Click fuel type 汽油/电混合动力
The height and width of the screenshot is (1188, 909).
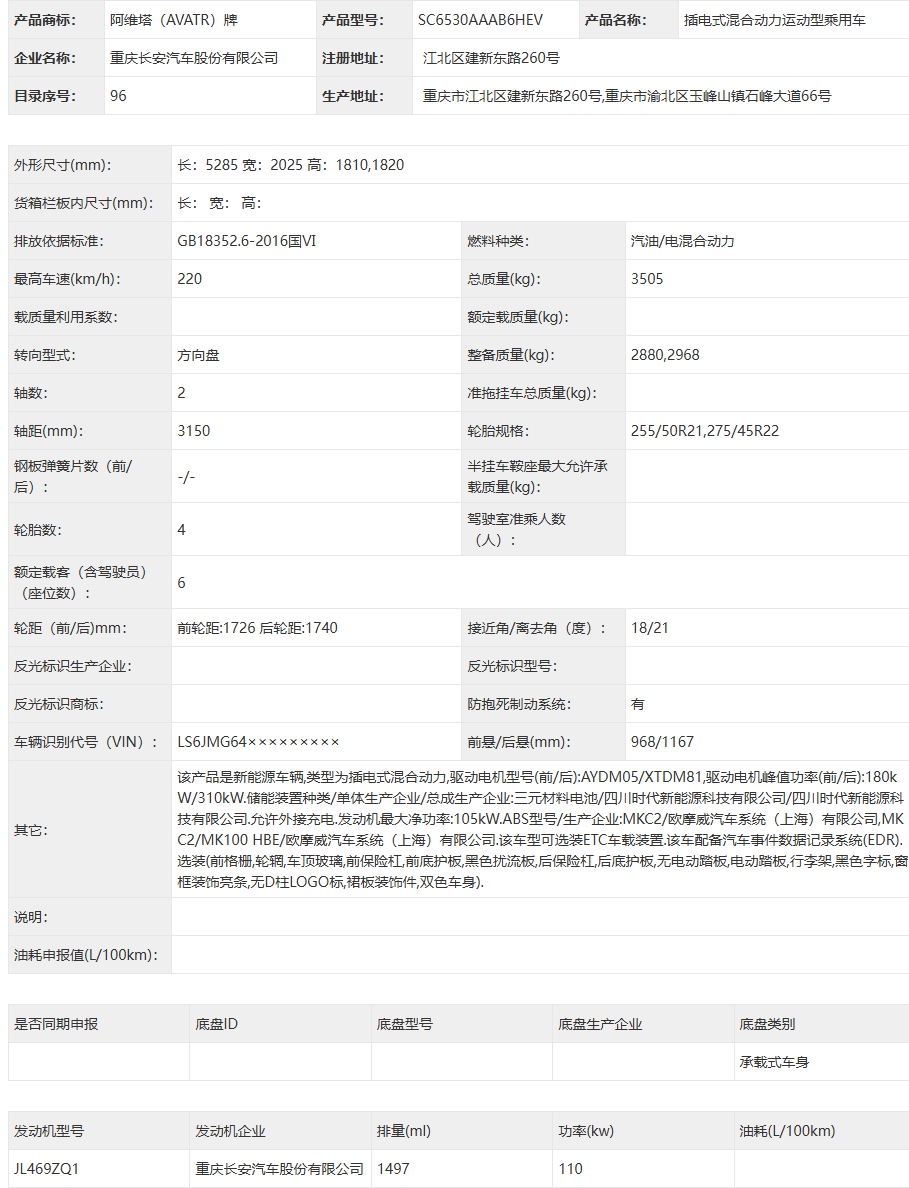(x=683, y=241)
